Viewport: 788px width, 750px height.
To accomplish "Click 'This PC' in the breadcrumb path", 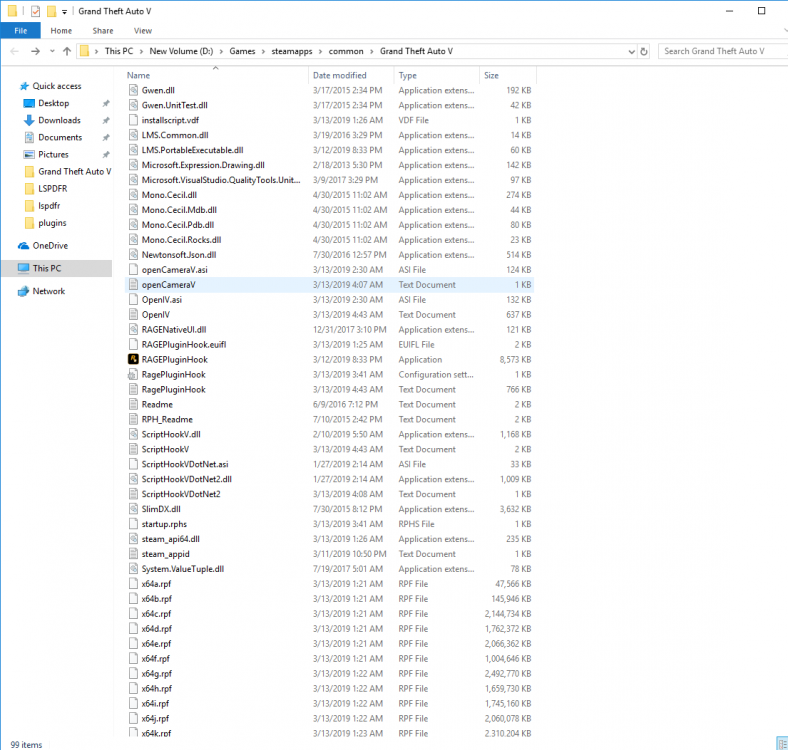I will coord(119,51).
